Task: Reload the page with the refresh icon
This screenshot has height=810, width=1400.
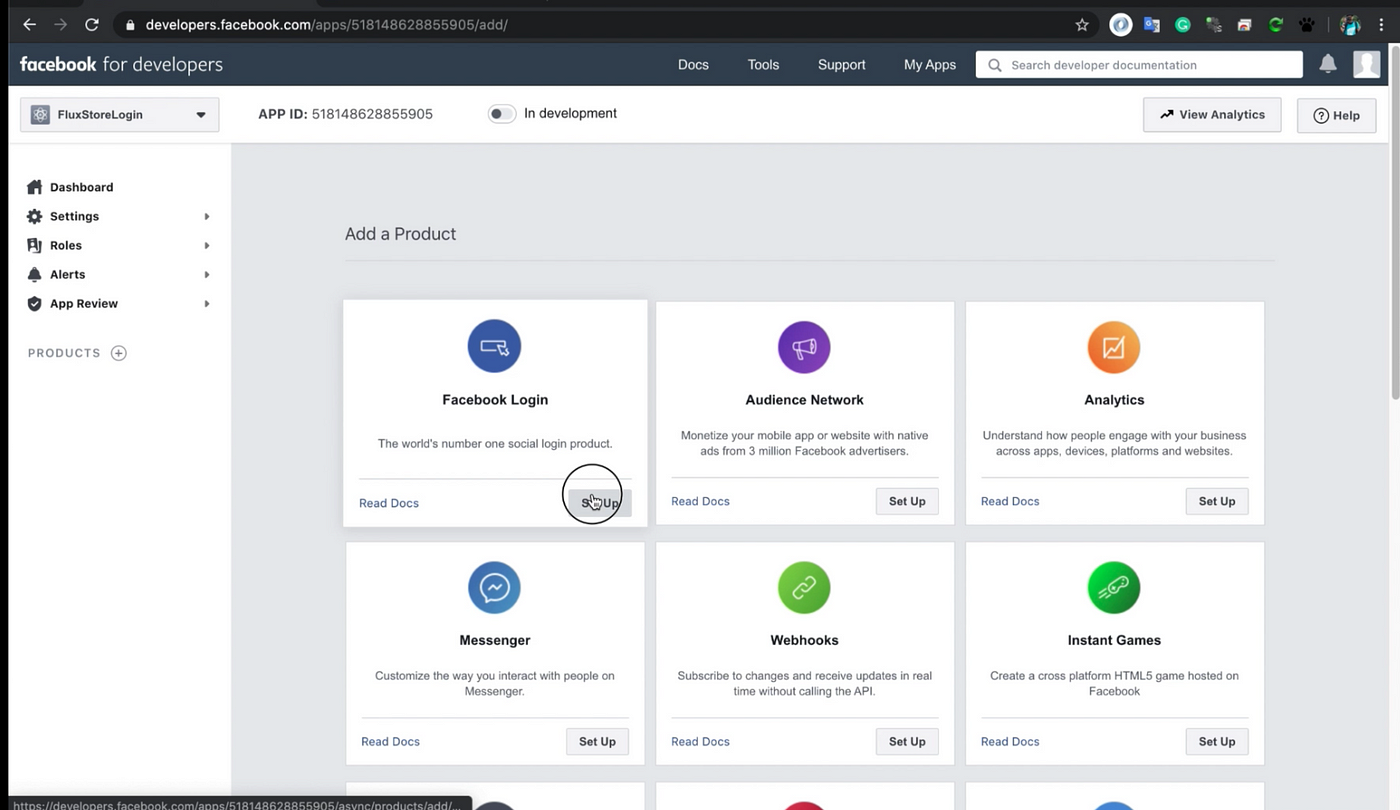Action: tap(92, 25)
